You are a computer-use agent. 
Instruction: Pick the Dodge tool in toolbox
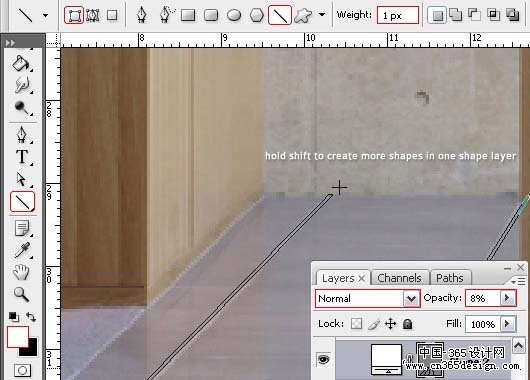[22, 108]
